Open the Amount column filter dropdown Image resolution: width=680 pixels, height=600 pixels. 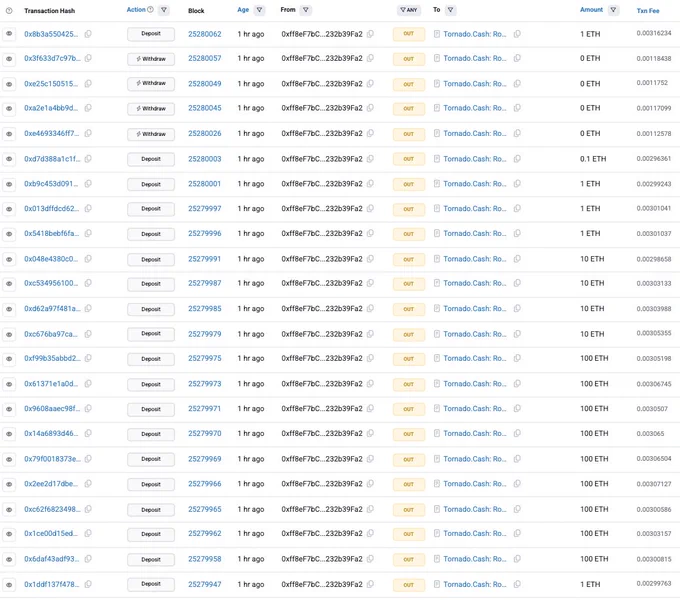coord(613,10)
